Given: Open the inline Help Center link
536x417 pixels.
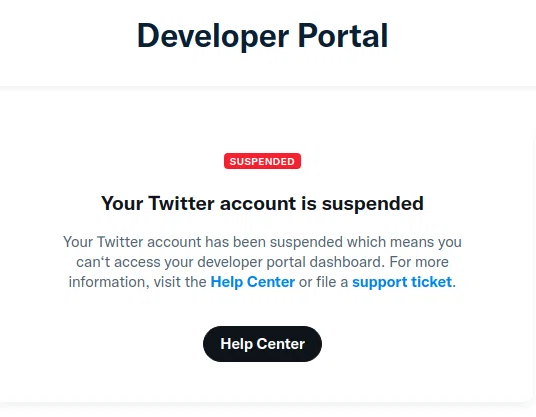Looking at the screenshot, I should [253, 282].
